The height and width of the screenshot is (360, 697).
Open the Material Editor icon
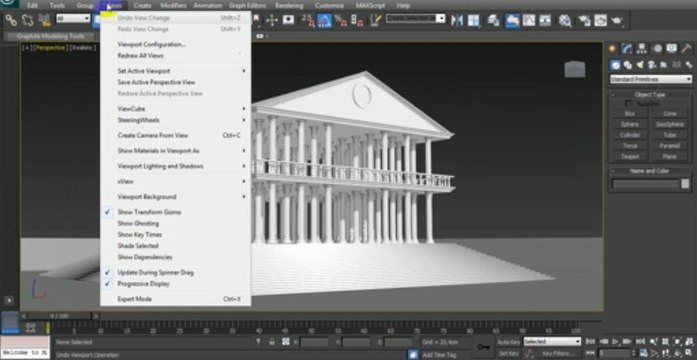565,20
